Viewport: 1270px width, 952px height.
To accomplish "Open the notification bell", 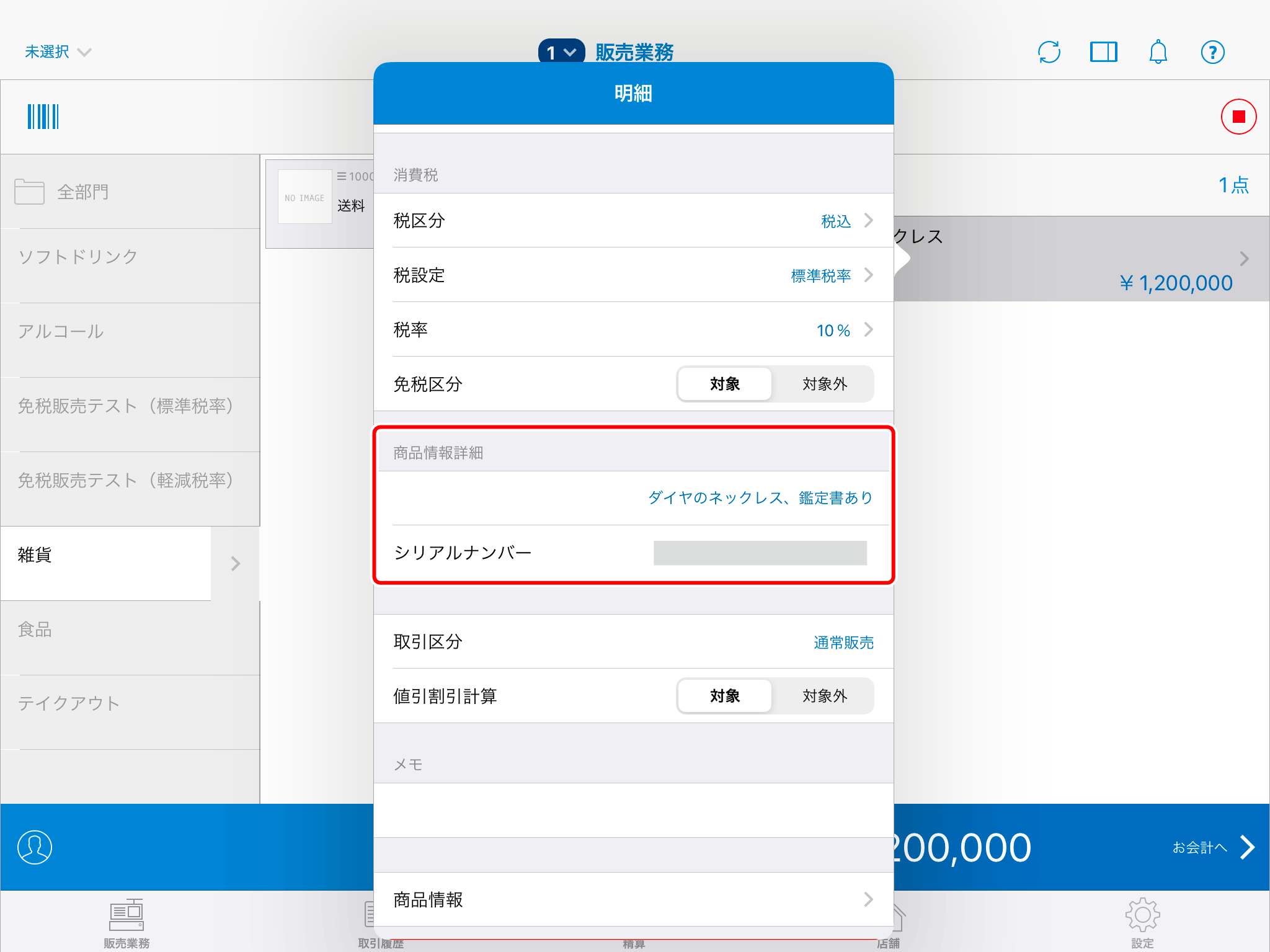I will point(1158,52).
